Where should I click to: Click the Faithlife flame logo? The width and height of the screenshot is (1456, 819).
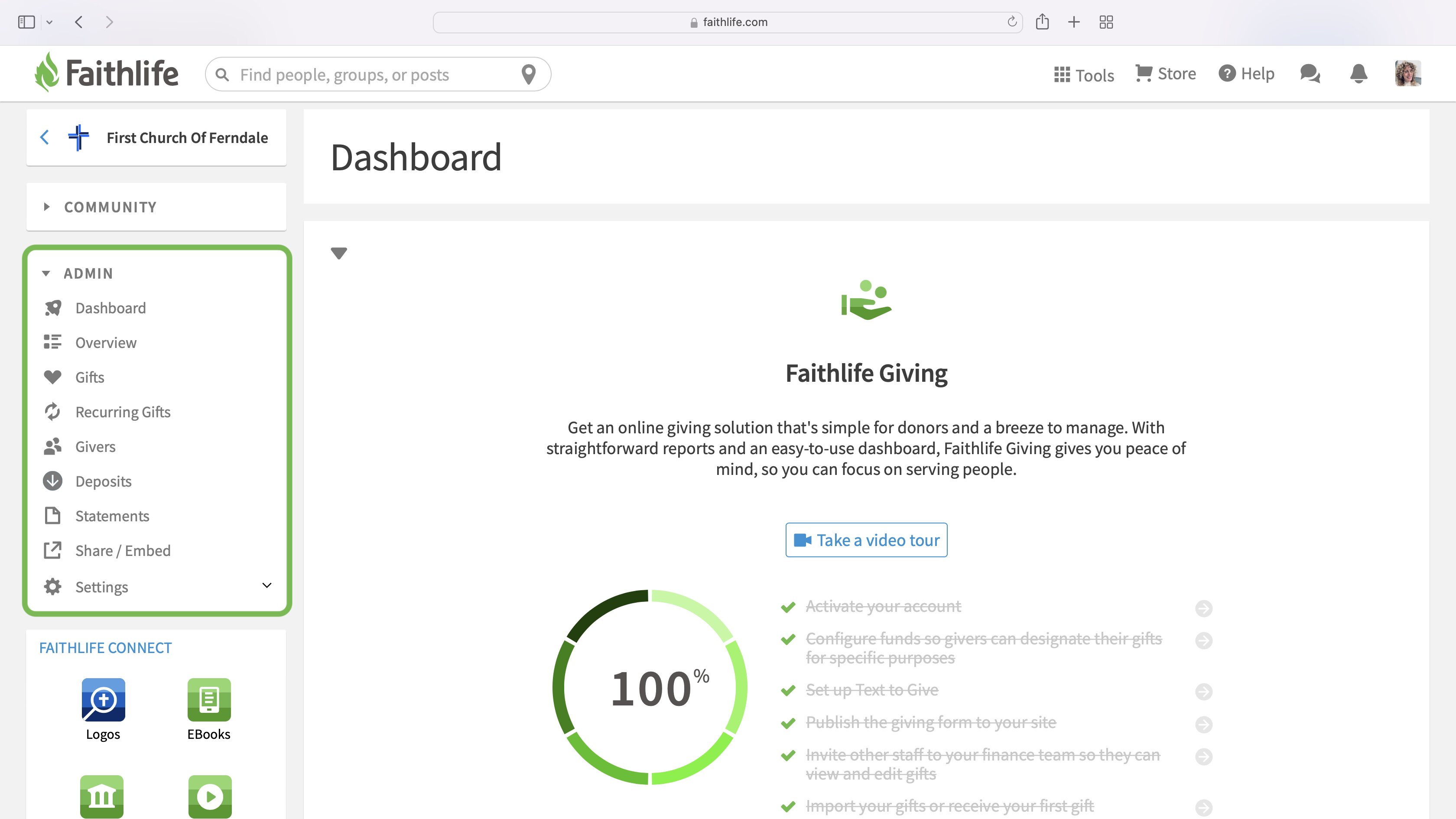tap(46, 72)
